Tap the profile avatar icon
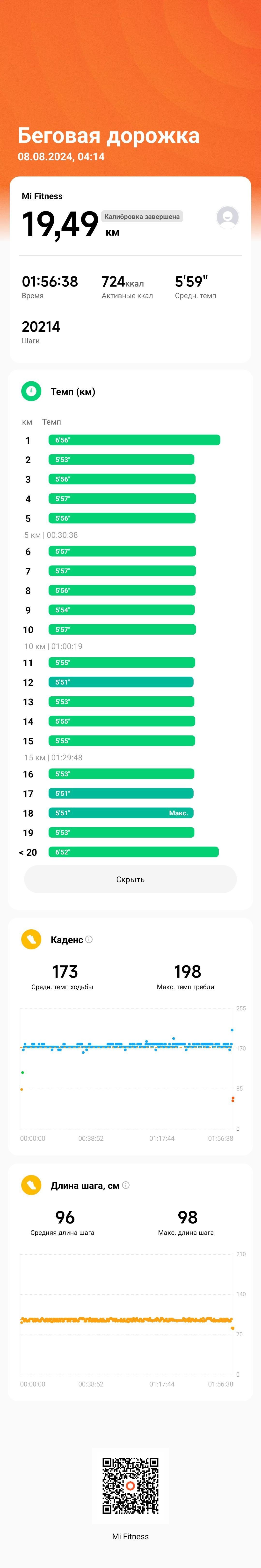Viewport: 261px width, 1568px height. pos(227,217)
